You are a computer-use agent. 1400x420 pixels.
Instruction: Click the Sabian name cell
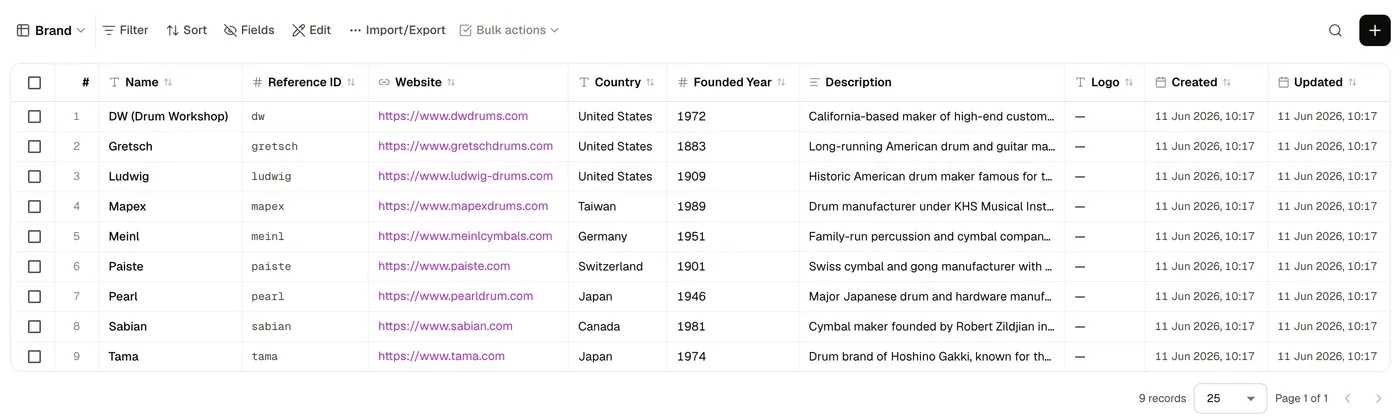tap(170, 326)
